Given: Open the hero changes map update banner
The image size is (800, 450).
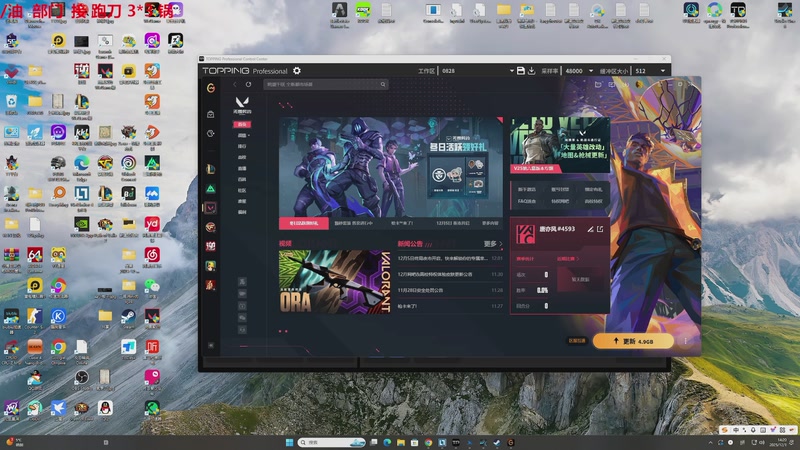Looking at the screenshot, I should 560,145.
